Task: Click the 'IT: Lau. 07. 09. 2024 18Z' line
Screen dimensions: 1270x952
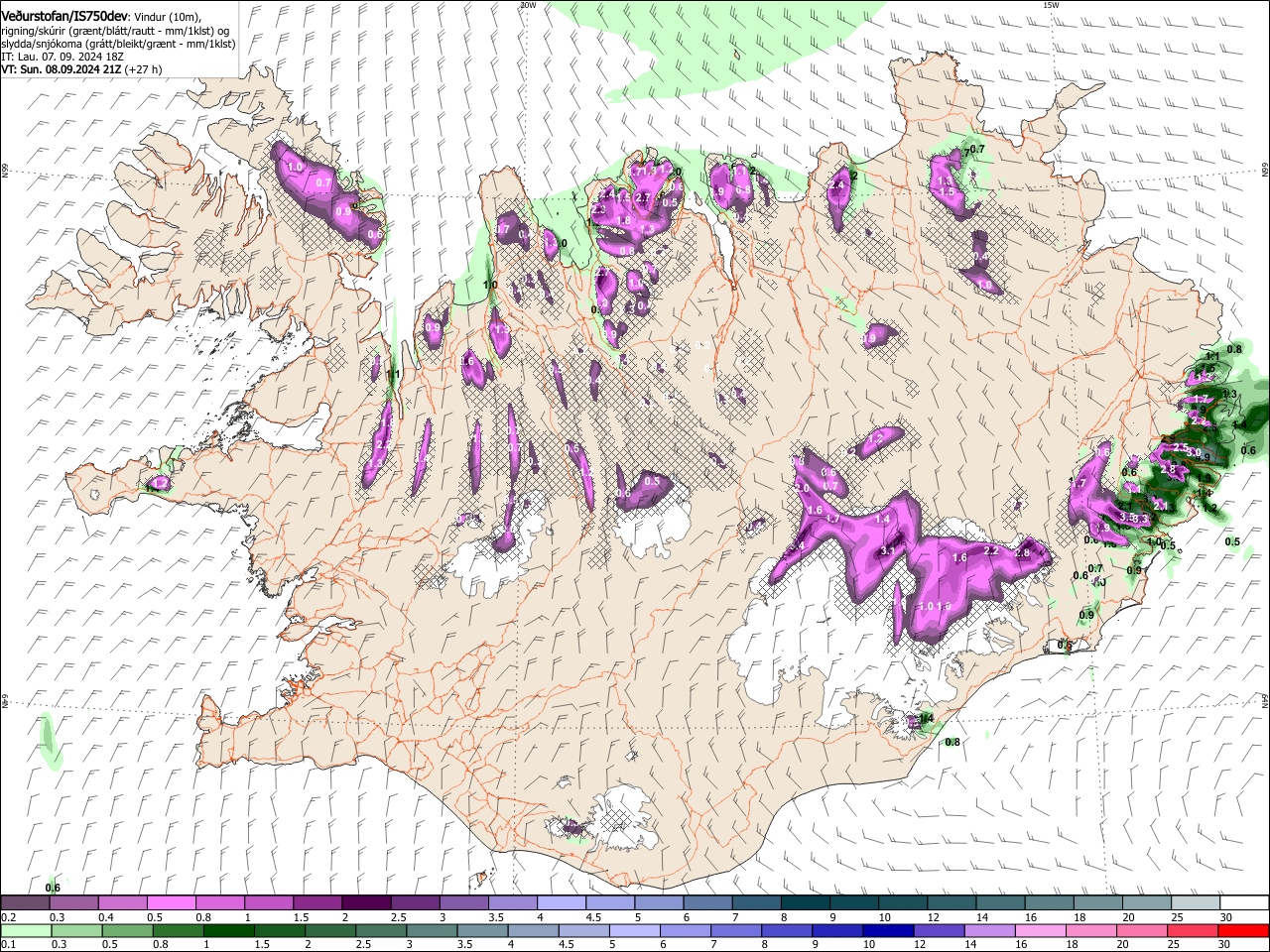Action: [x=62, y=57]
